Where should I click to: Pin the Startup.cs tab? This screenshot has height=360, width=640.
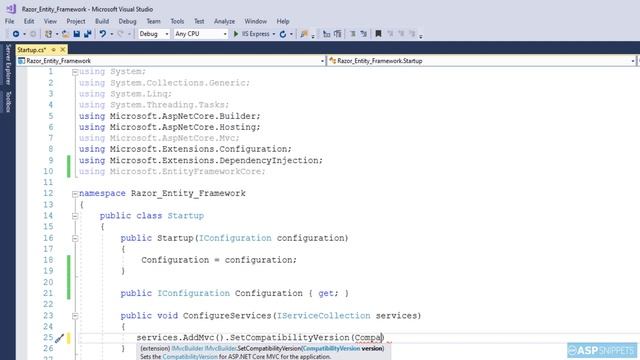click(53, 50)
